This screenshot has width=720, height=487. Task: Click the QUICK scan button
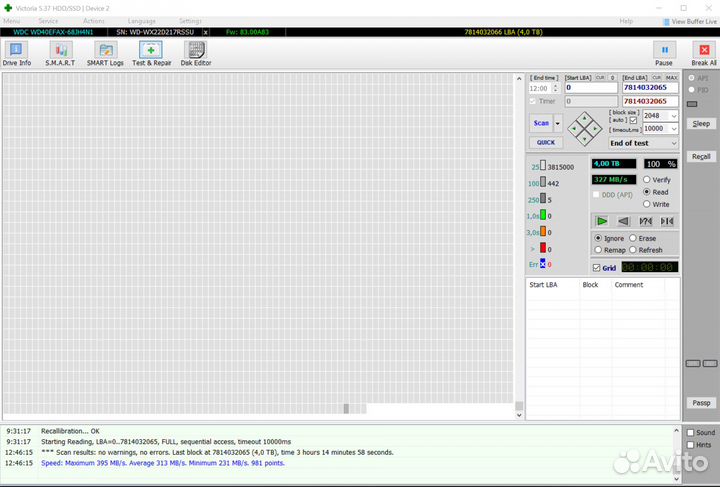point(546,143)
